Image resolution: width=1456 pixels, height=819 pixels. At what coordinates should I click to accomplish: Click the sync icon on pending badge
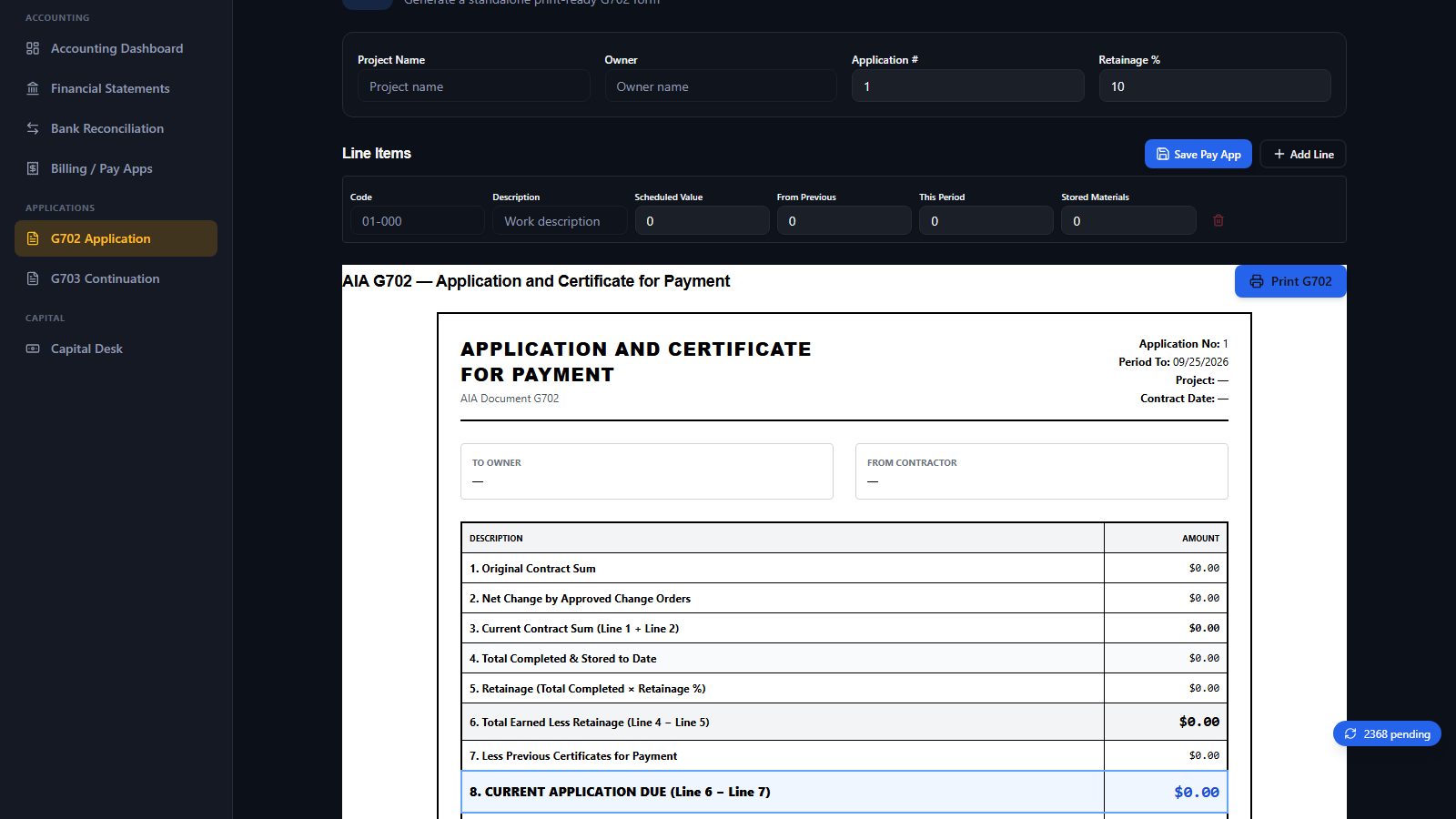pos(1350,733)
